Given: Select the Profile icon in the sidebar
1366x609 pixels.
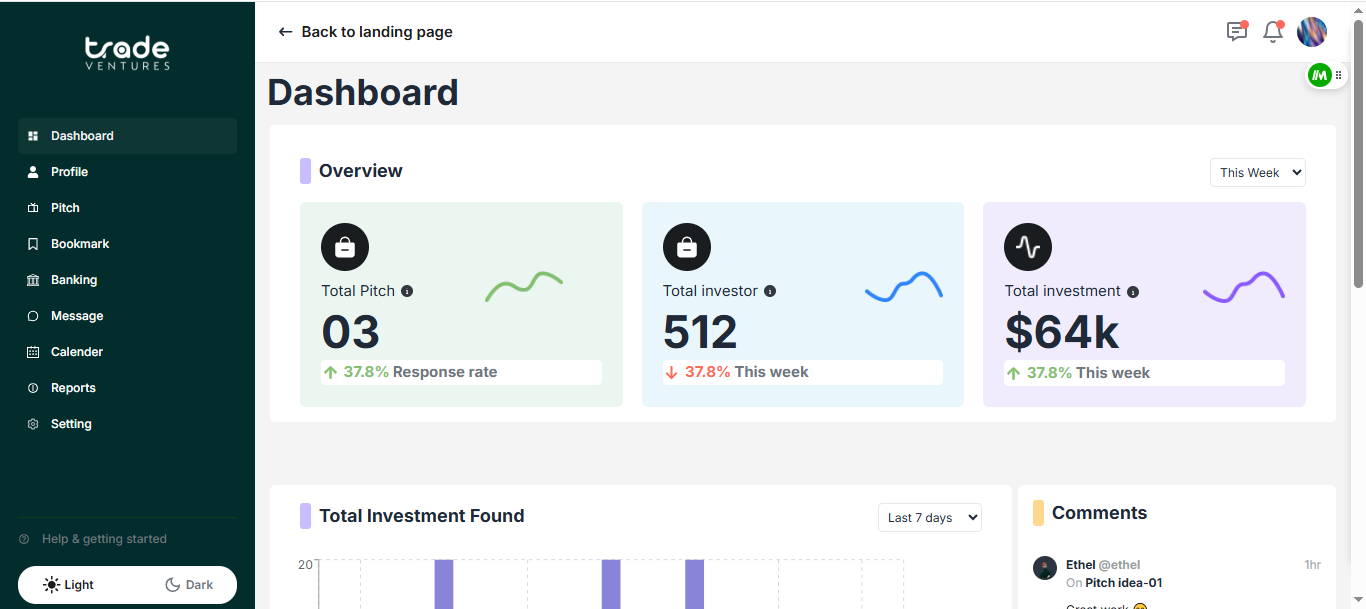Looking at the screenshot, I should 33,171.
